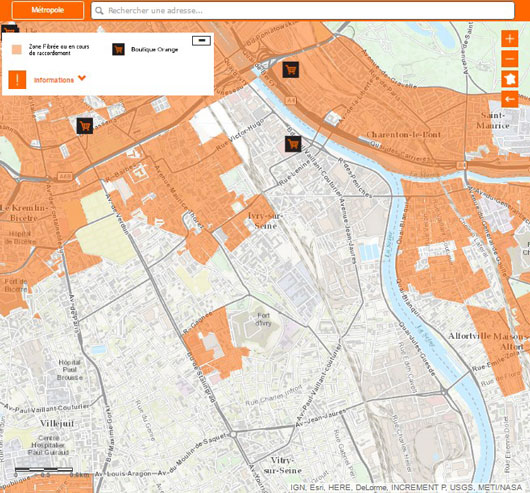Click the partially hidden cart marker behind legend
The height and width of the screenshot is (493, 530).
[x=9, y=29]
